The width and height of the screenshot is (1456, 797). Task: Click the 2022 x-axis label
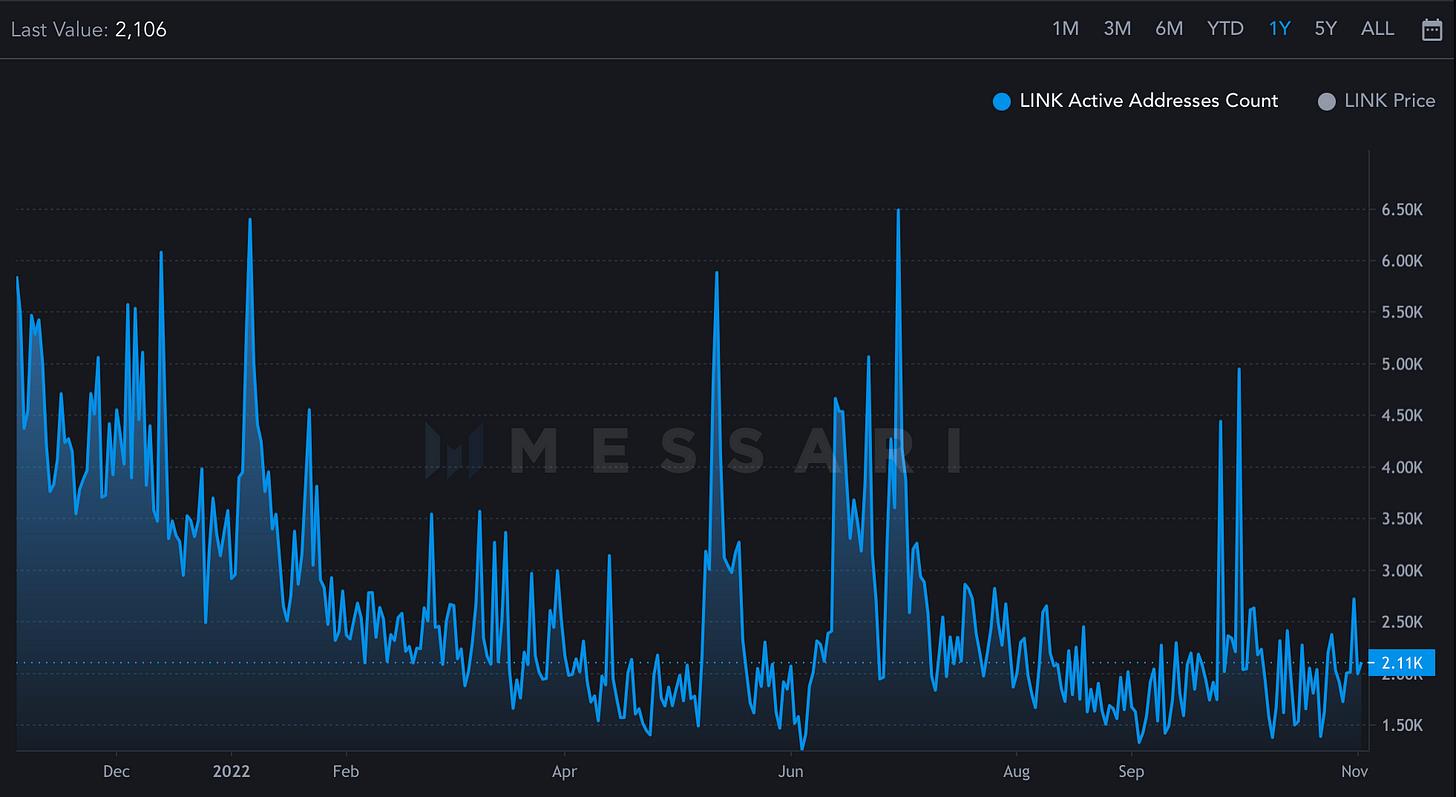(x=231, y=771)
